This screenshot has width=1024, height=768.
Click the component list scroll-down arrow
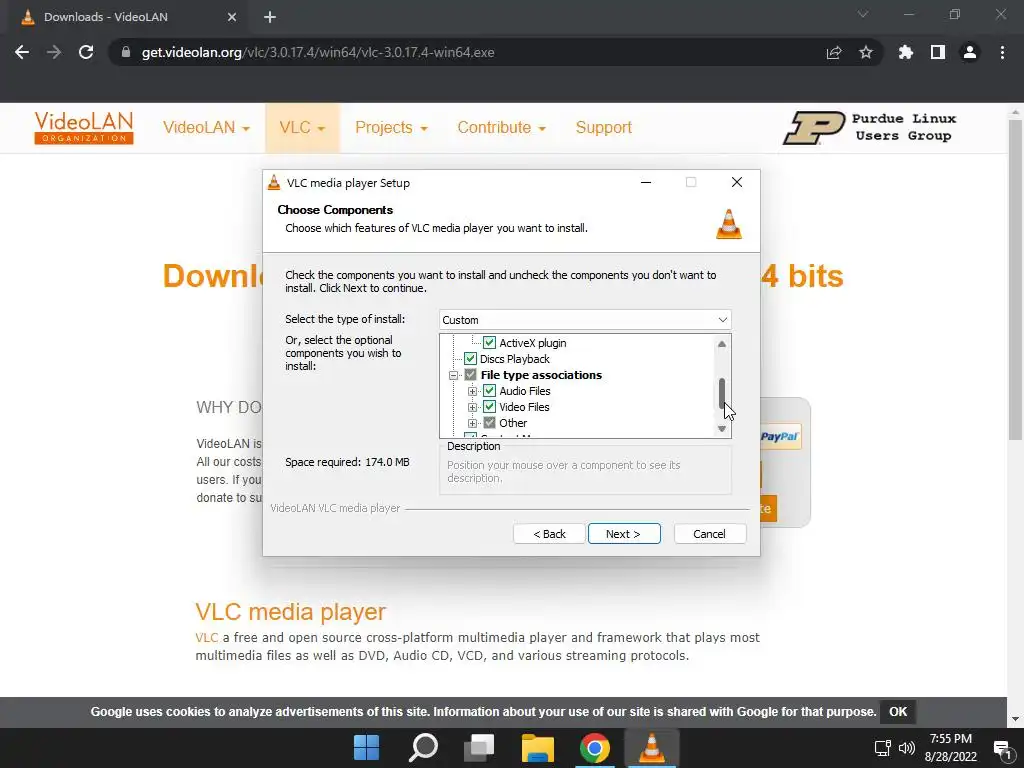coord(722,428)
